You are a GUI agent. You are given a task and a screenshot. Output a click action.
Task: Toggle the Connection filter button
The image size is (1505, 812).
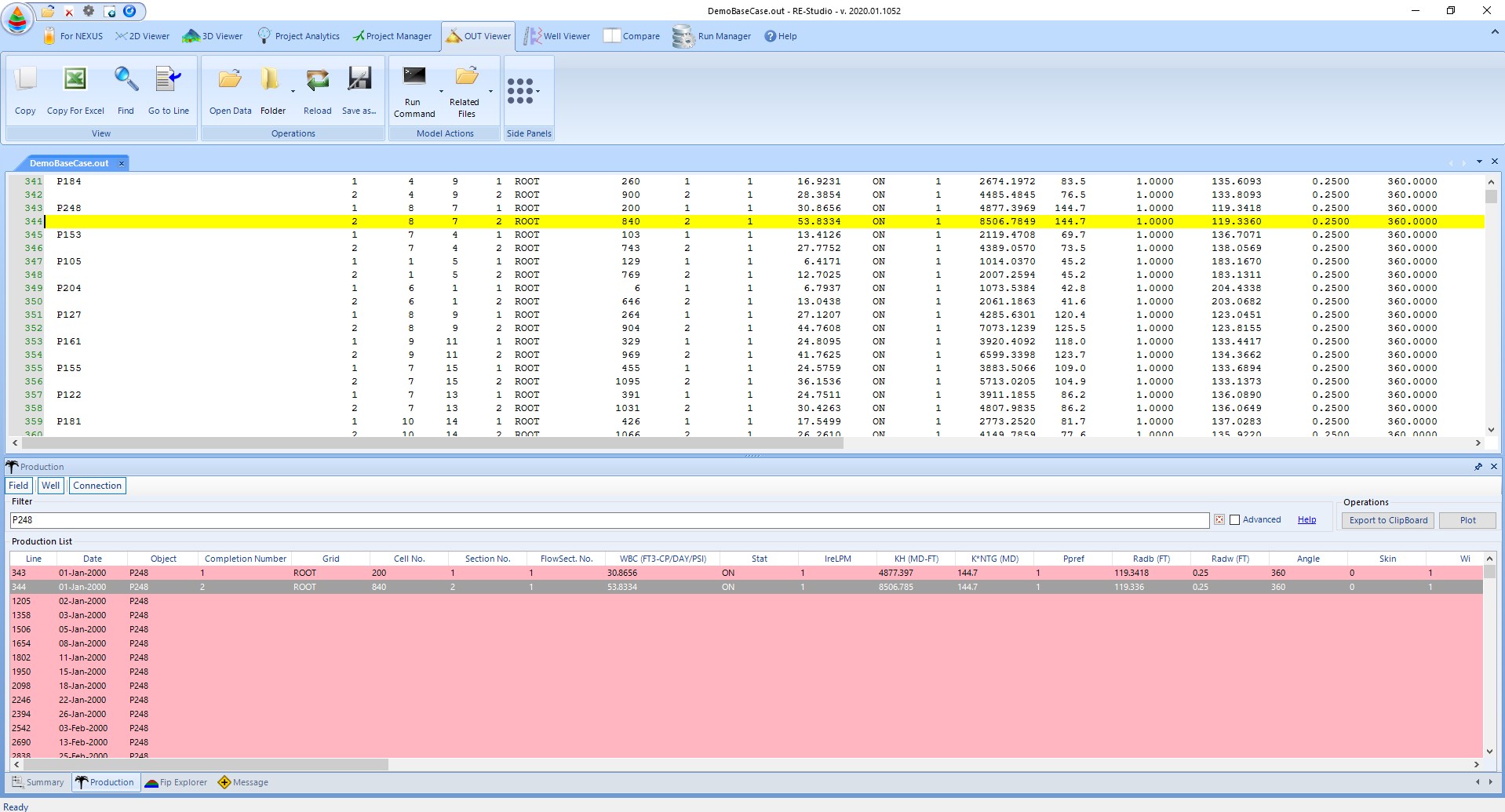(97, 486)
